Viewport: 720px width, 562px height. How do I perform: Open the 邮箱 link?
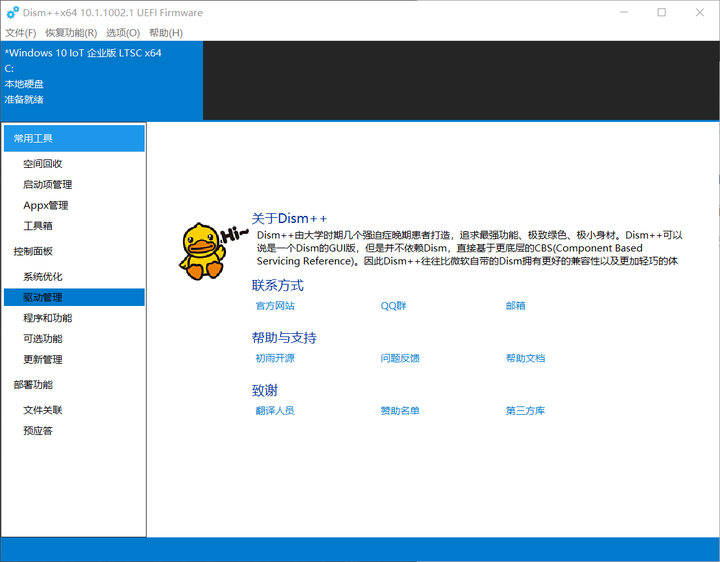click(515, 306)
